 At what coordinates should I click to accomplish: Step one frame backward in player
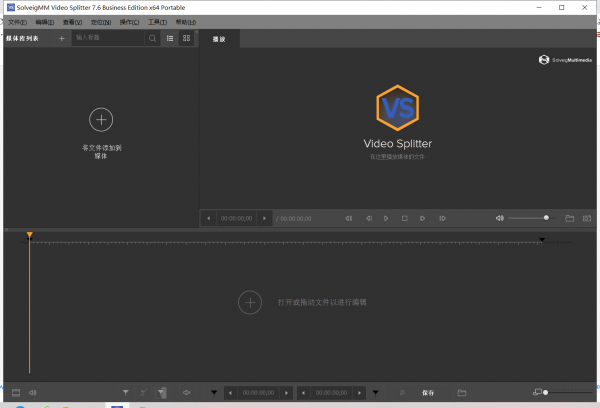click(x=369, y=218)
